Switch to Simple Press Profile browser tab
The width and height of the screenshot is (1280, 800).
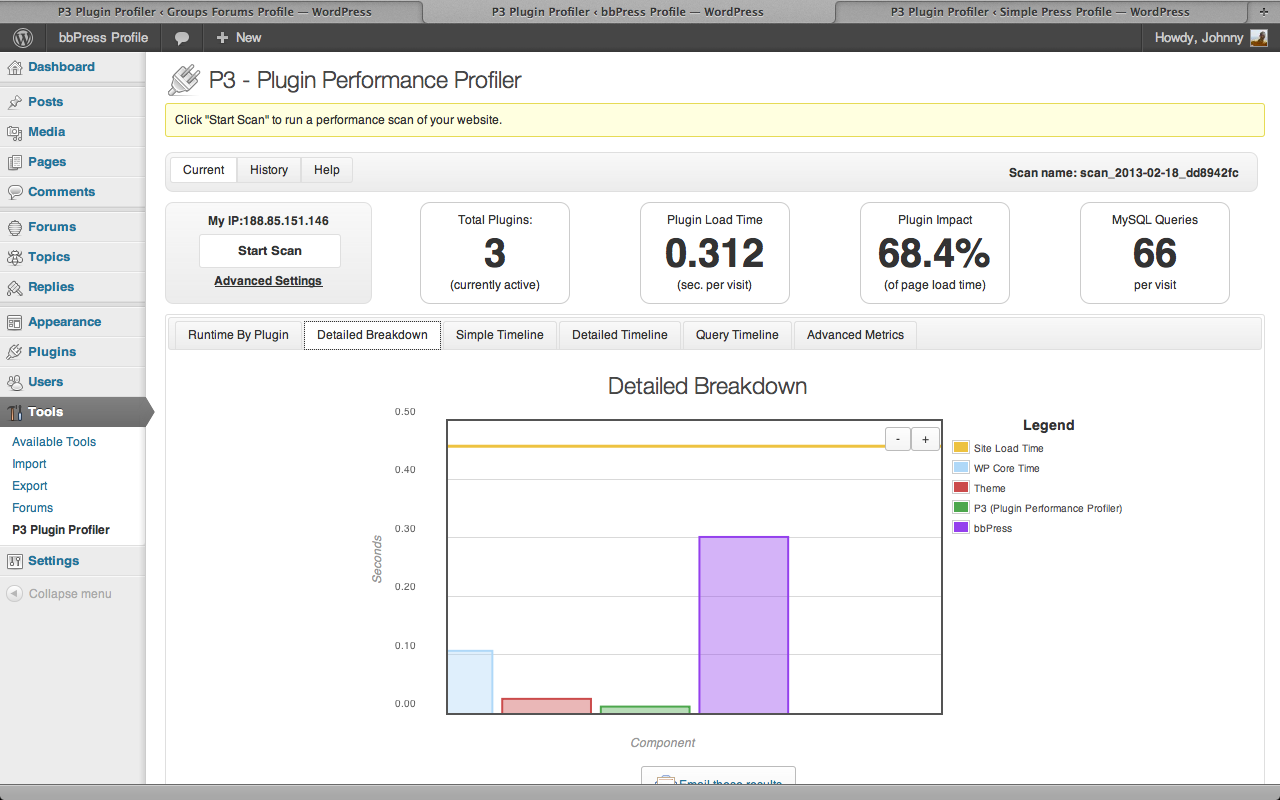1040,12
